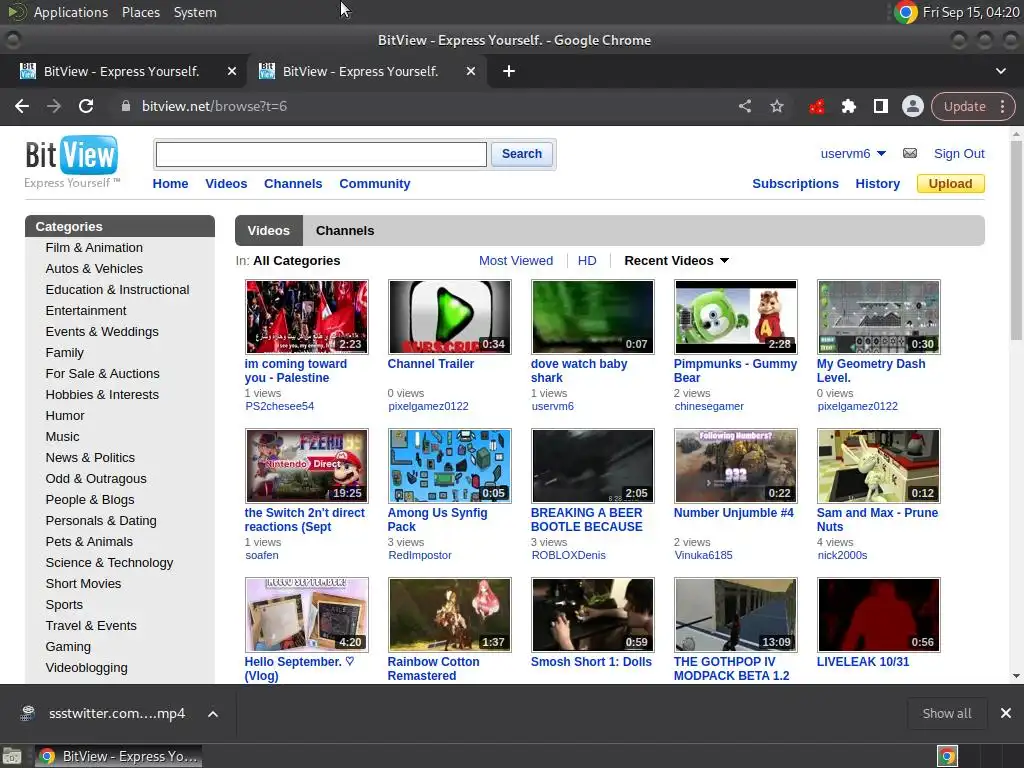Open the Channel Trailer video thumbnail

[x=449, y=317]
